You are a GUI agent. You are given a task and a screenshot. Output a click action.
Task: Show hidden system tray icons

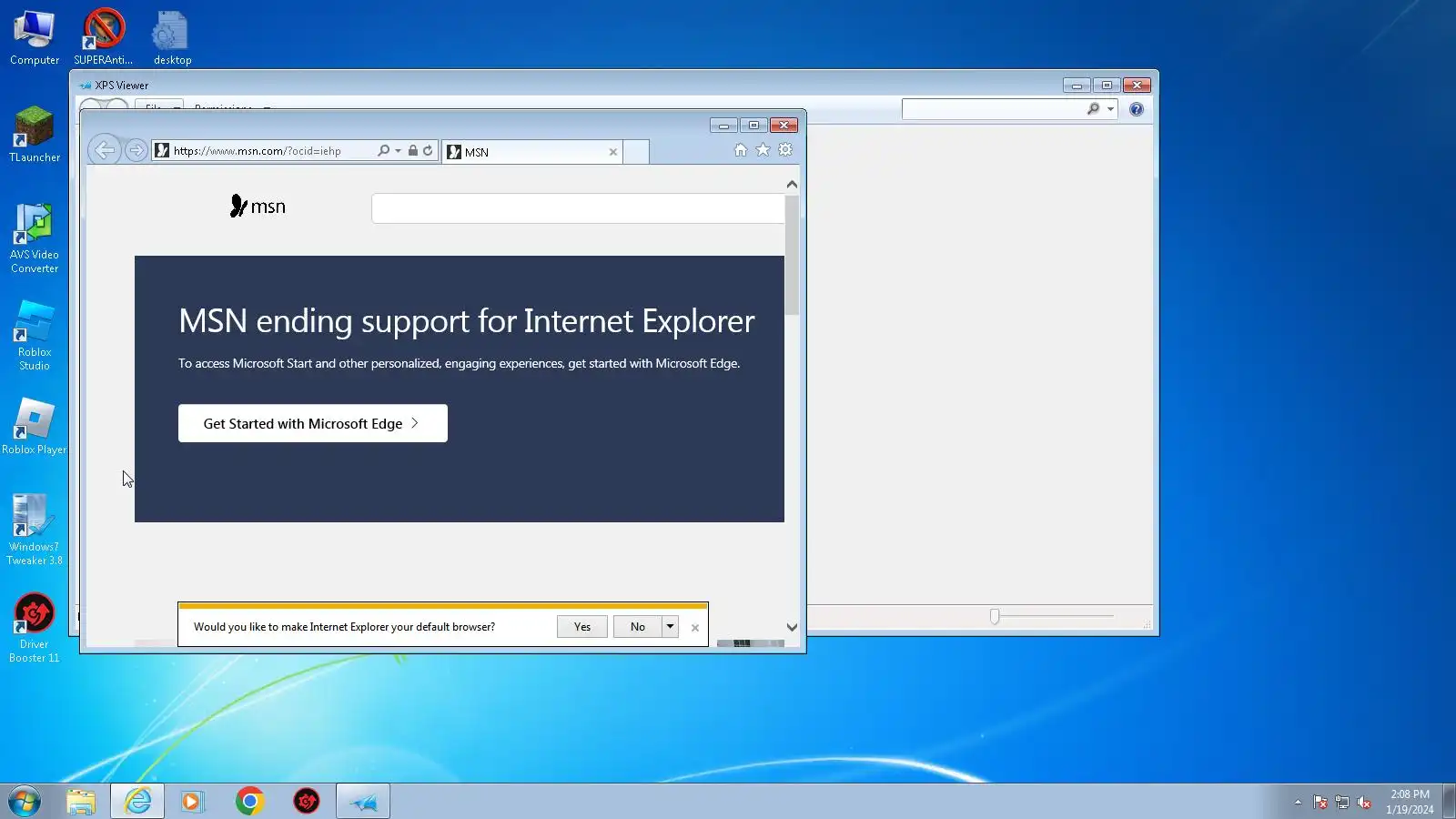pyautogui.click(x=1298, y=802)
